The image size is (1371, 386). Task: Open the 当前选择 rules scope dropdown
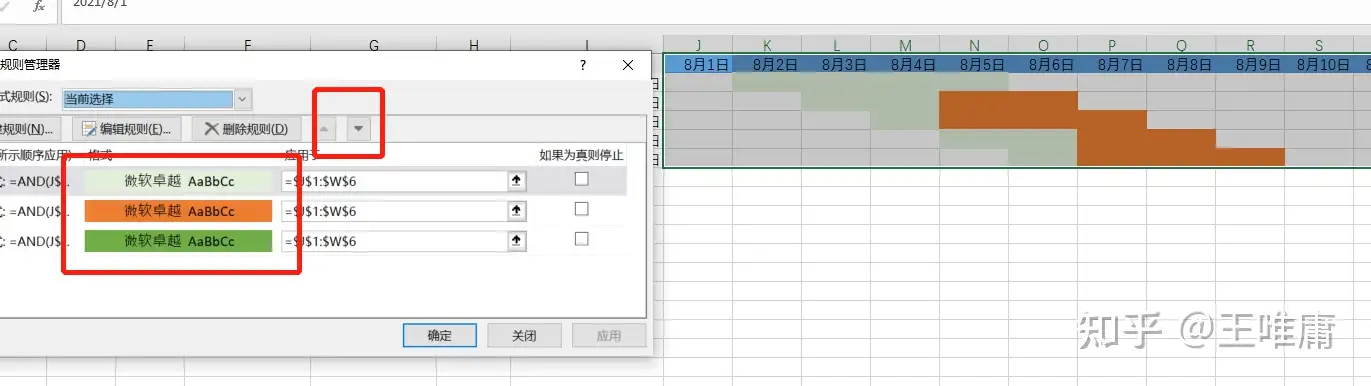[x=243, y=99]
